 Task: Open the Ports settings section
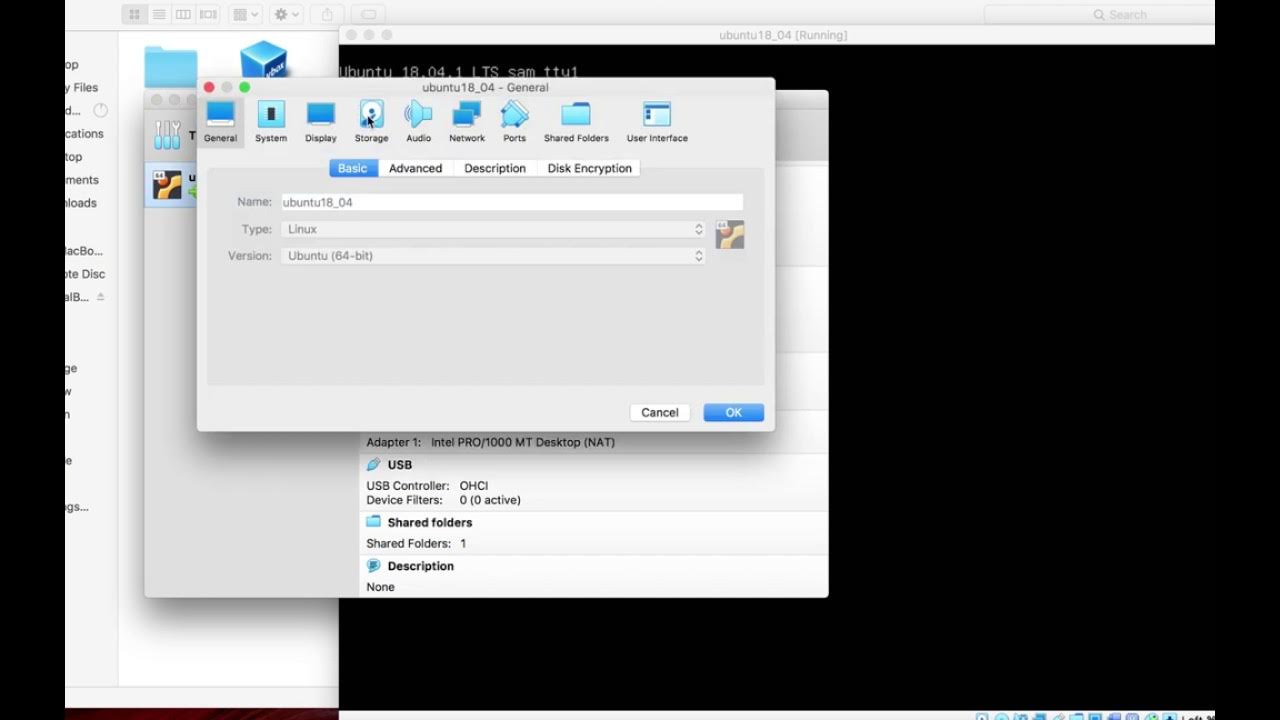coord(514,122)
